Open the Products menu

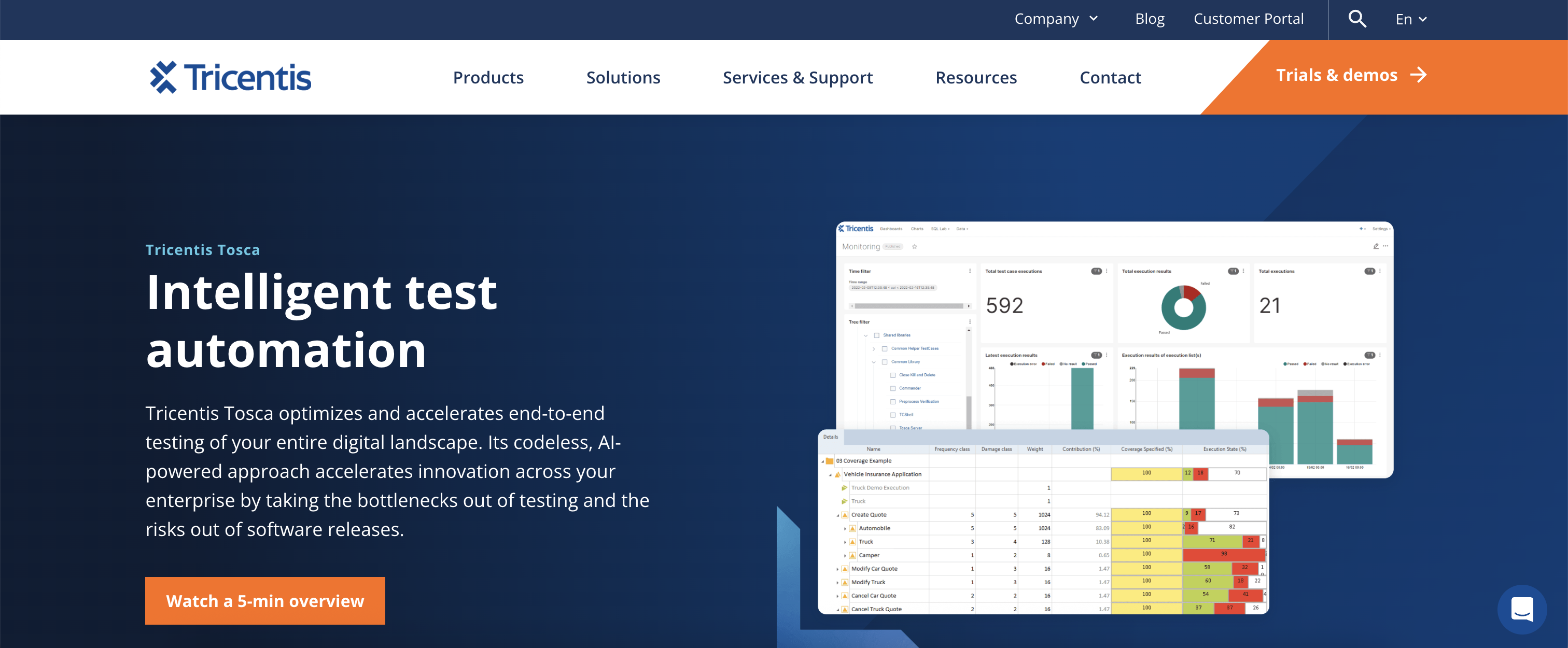click(488, 78)
